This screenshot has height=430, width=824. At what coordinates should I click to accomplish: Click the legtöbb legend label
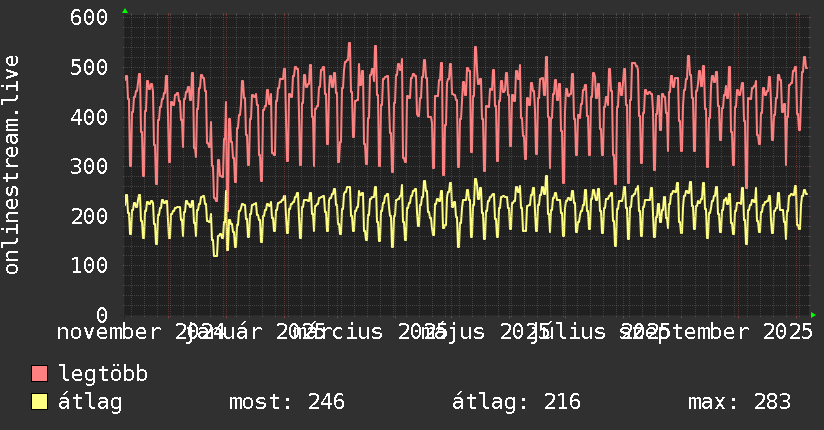click(103, 374)
